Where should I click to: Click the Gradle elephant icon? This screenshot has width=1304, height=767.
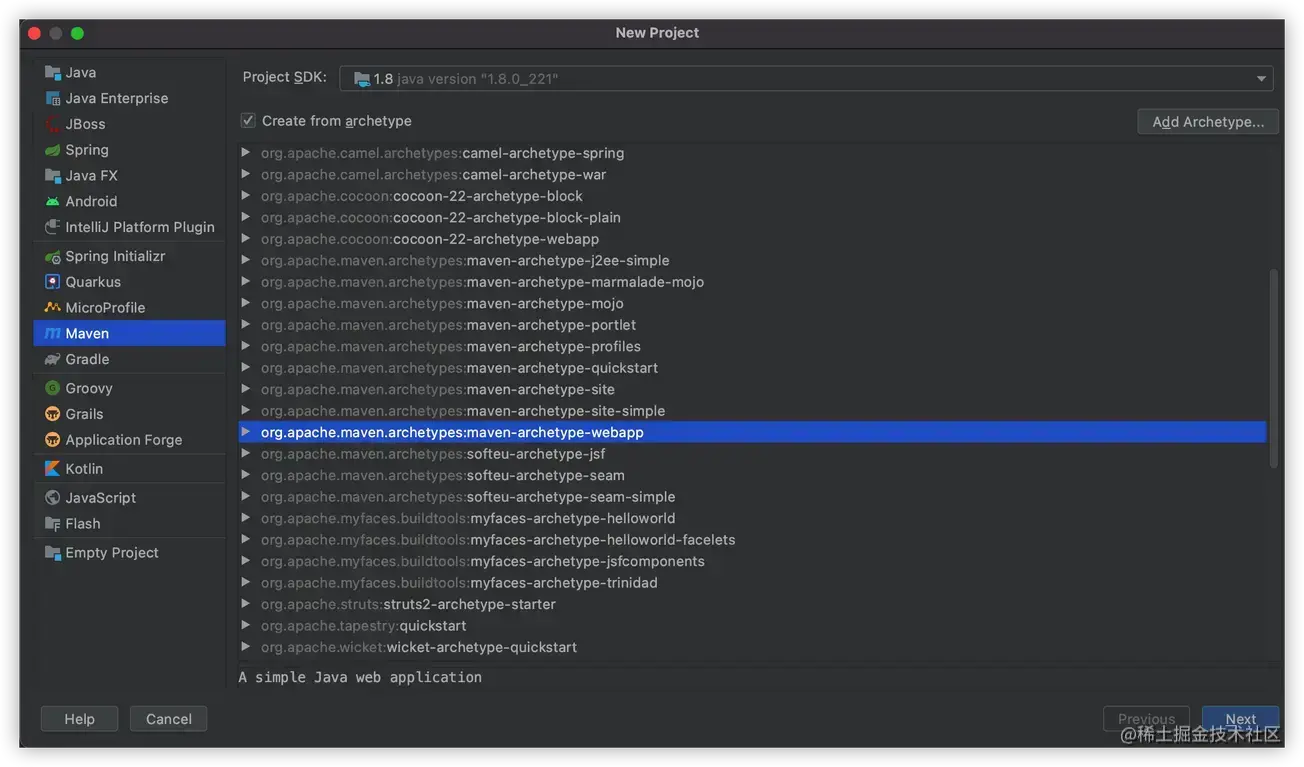(x=53, y=360)
